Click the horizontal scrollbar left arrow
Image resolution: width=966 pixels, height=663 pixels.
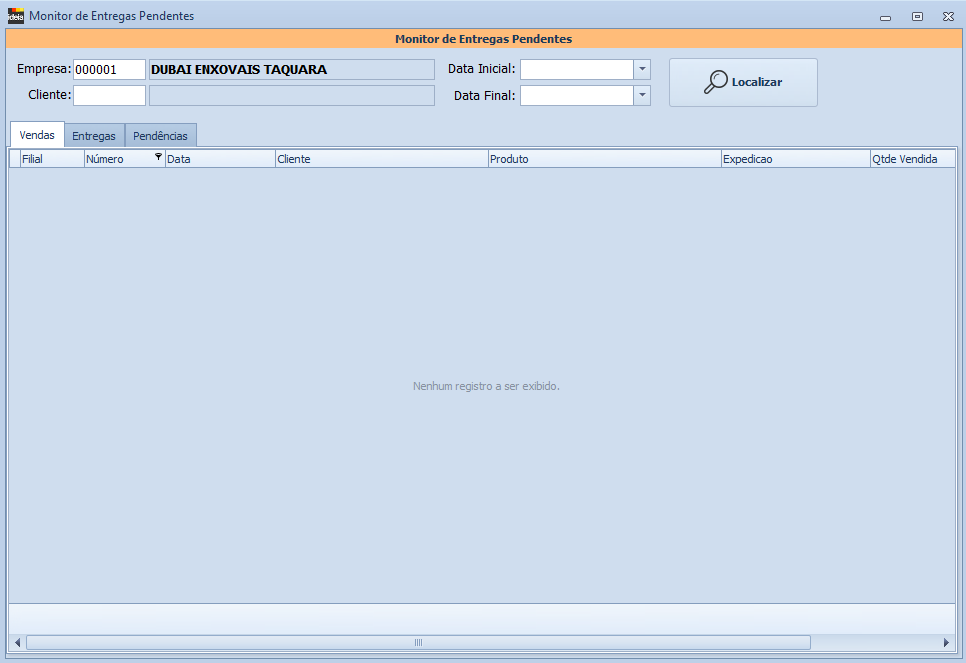pyautogui.click(x=17, y=642)
